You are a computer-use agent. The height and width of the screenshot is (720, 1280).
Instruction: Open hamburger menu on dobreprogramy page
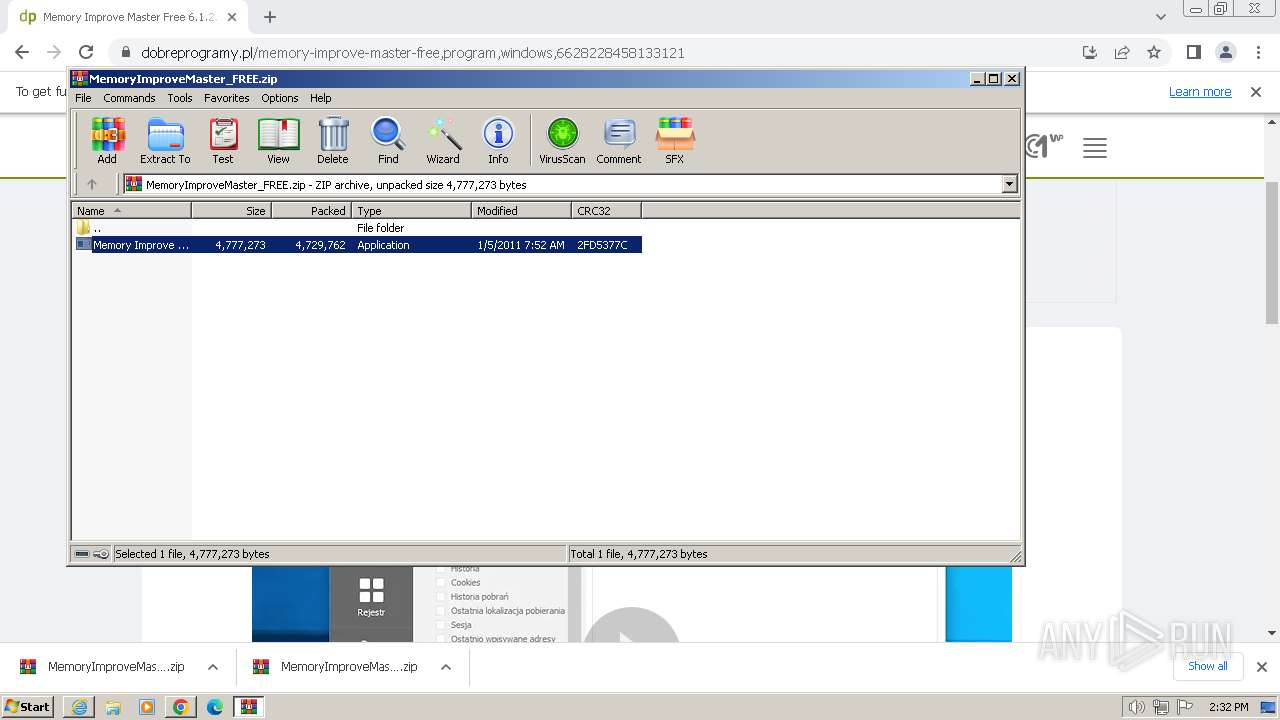(1095, 149)
